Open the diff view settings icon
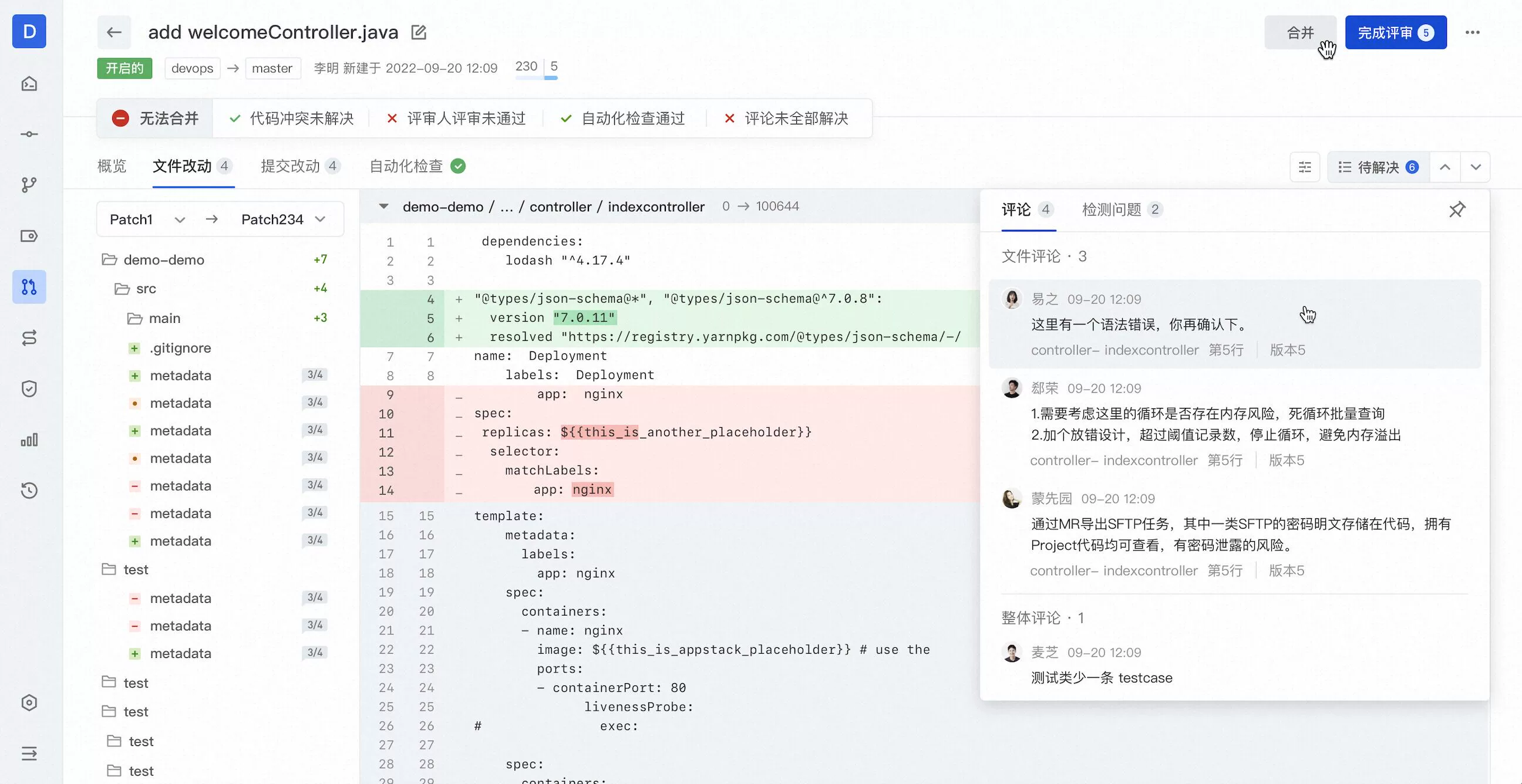Viewport: 1522px width, 784px height. pos(1305,167)
